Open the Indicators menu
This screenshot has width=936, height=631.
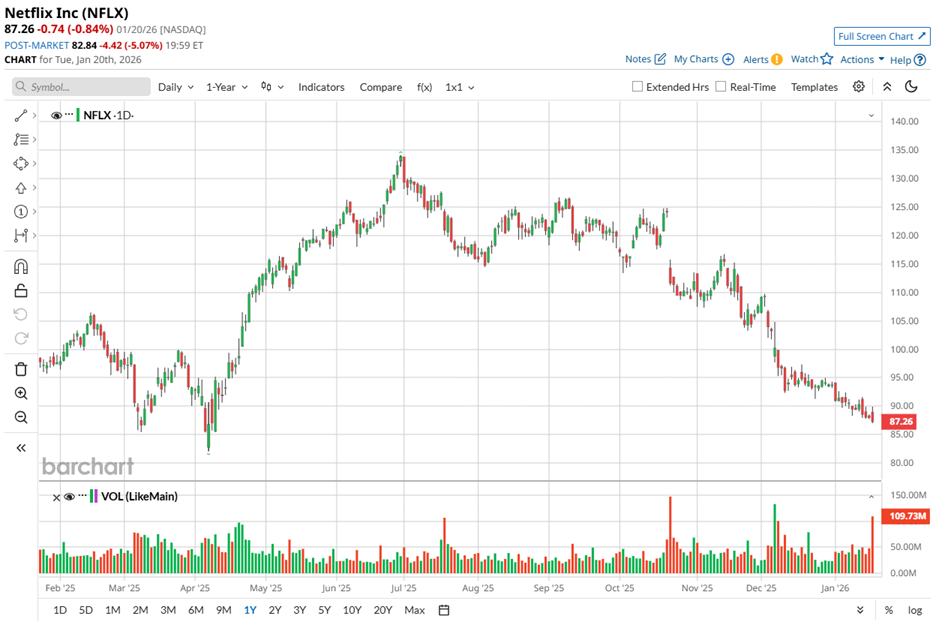(x=321, y=87)
